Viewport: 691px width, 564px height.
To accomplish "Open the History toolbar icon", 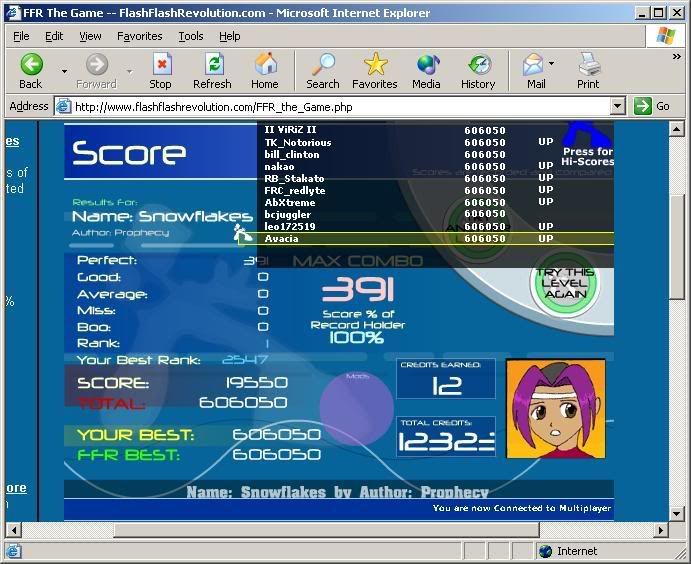I will [478, 66].
